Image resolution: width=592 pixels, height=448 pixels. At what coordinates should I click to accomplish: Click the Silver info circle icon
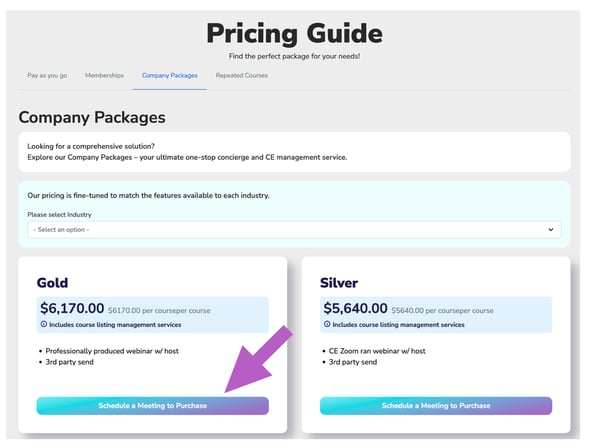(x=327, y=324)
